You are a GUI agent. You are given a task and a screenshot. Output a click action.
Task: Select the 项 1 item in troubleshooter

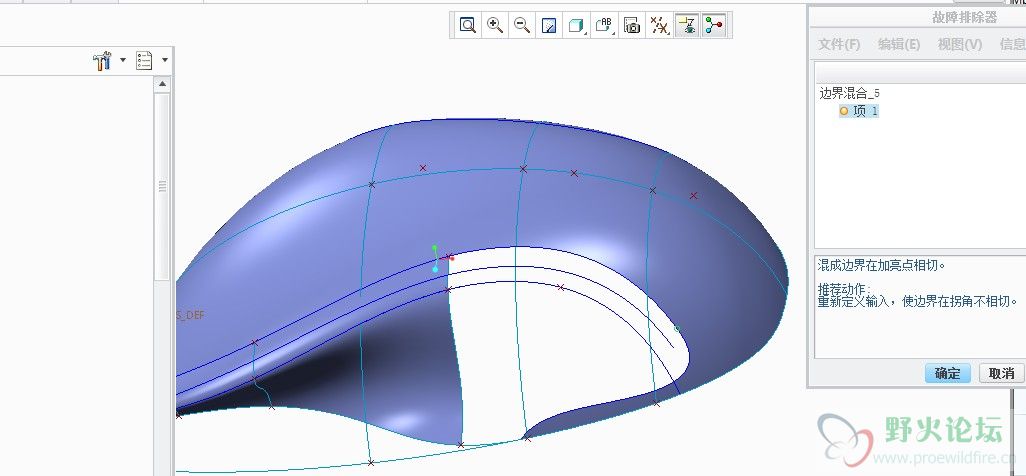(x=859, y=111)
